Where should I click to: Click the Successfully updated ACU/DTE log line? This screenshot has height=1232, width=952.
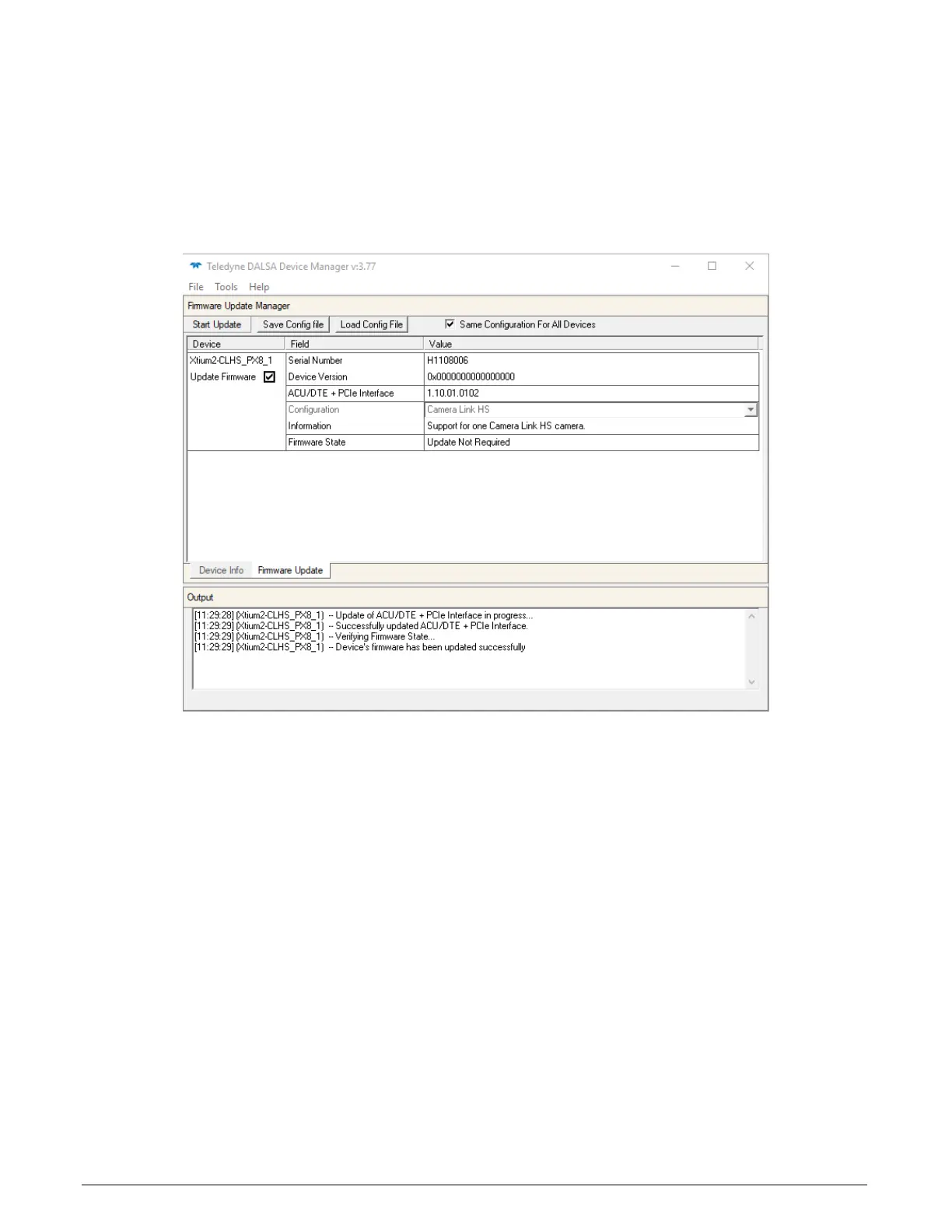(362, 626)
